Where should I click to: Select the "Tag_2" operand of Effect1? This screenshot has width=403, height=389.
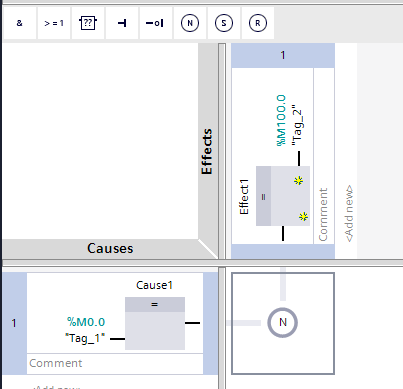pyautogui.click(x=297, y=125)
